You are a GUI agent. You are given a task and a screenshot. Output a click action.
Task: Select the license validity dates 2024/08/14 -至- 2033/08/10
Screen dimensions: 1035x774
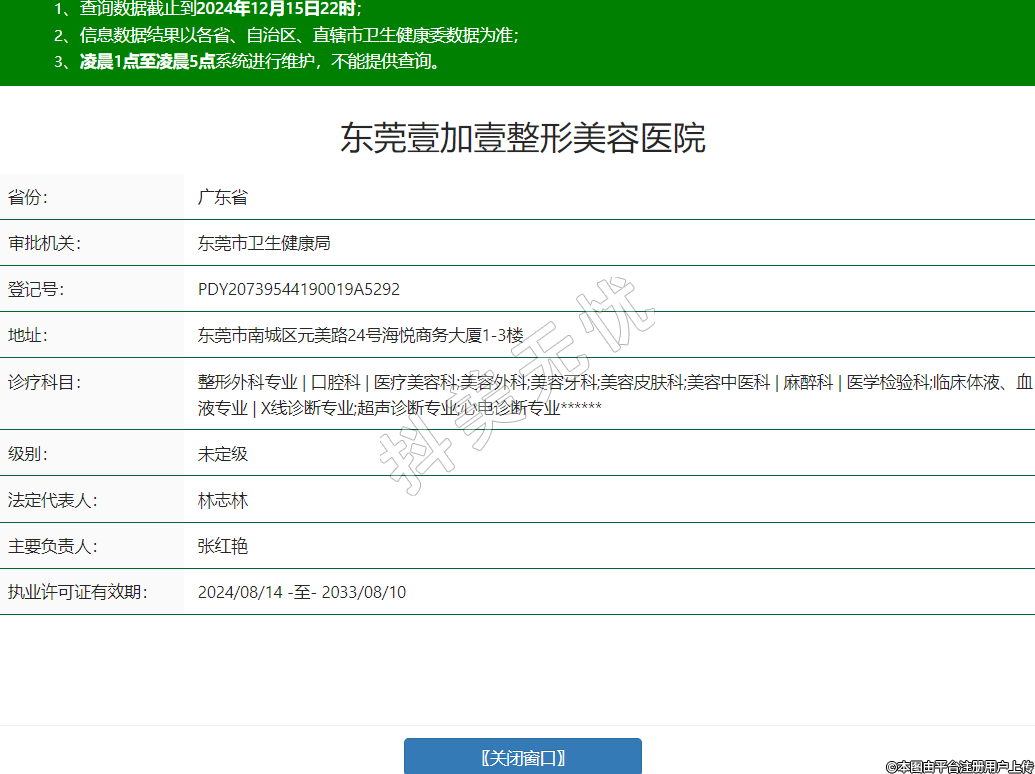301,592
